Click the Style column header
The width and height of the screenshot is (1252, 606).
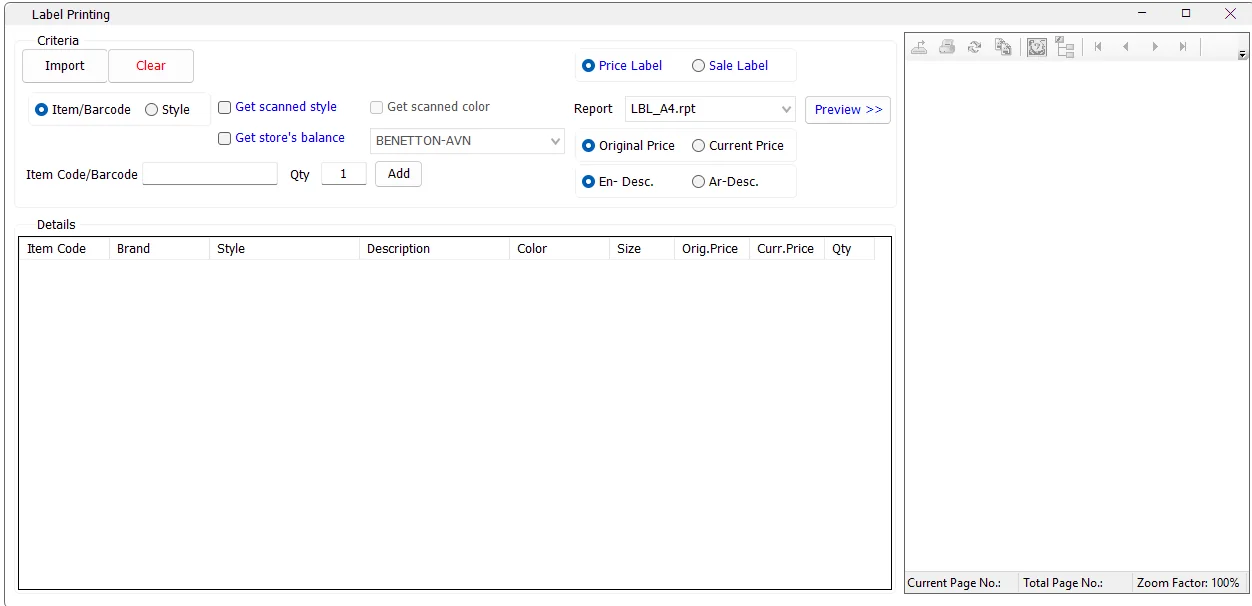pyautogui.click(x=284, y=249)
